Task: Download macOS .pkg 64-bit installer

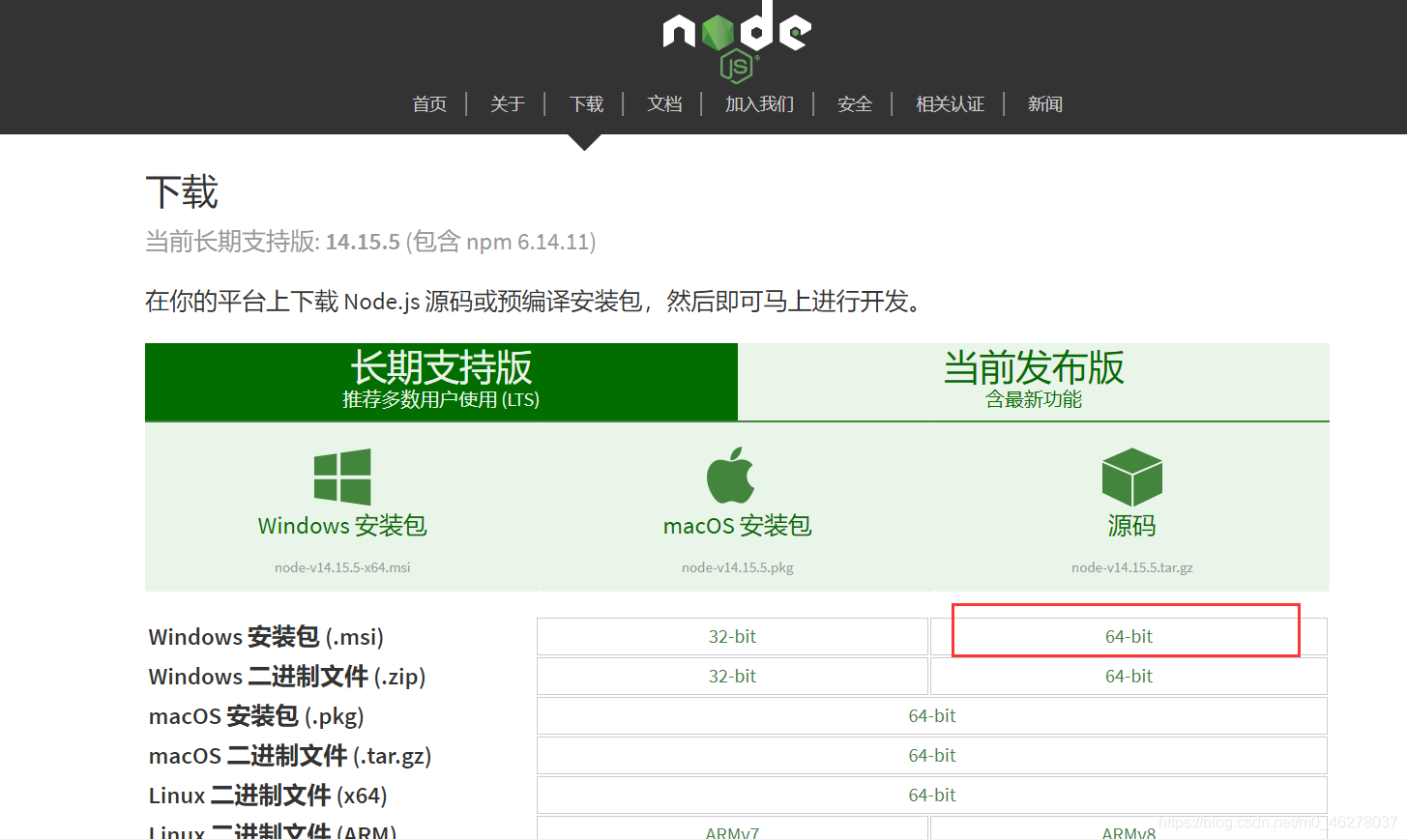Action: pos(932,716)
